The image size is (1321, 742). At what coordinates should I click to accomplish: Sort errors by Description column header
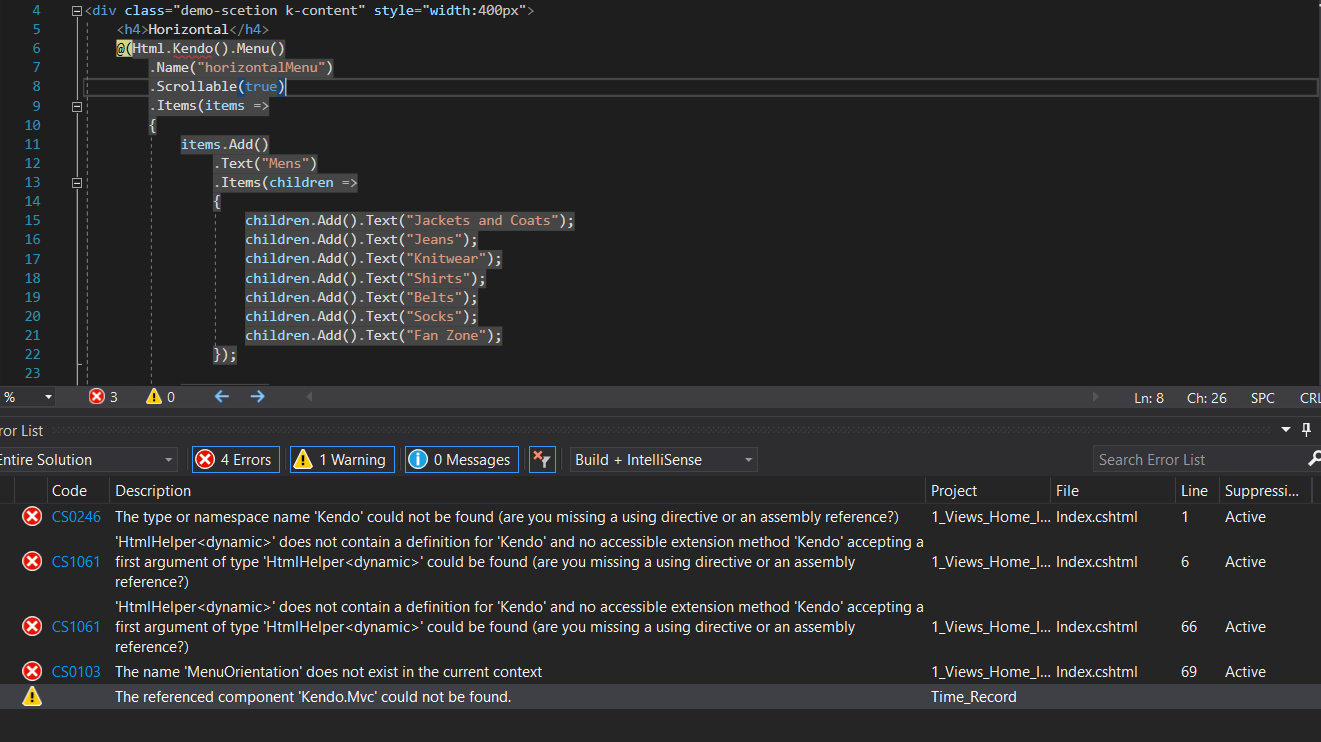pos(153,491)
